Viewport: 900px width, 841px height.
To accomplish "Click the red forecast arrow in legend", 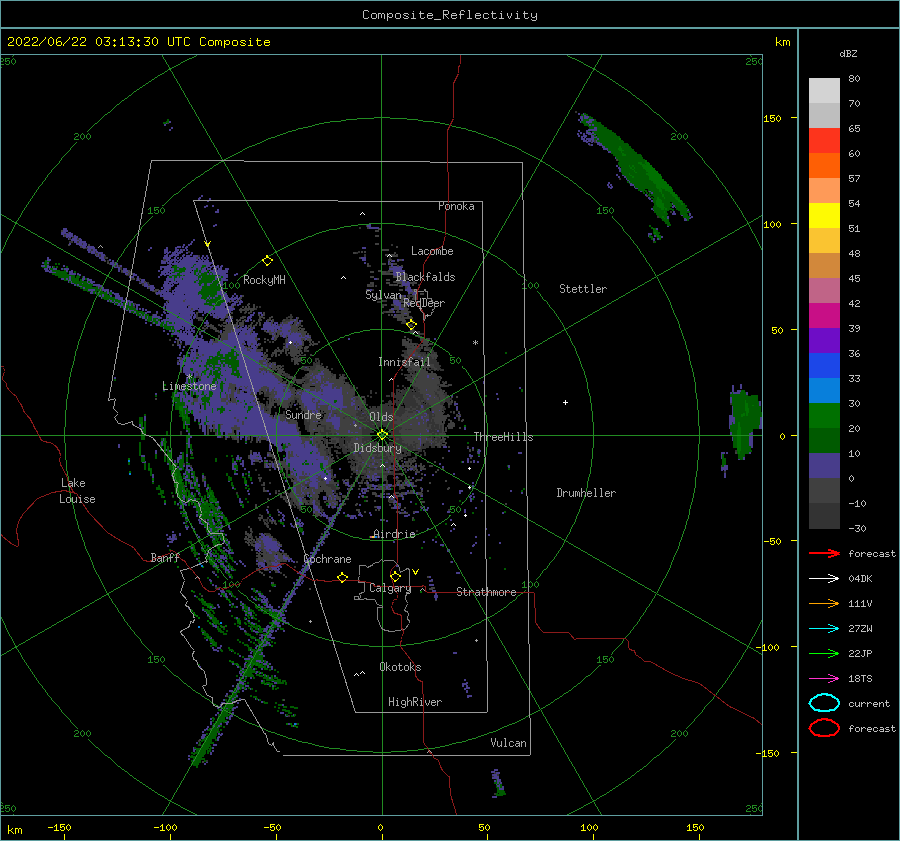I will [824, 553].
